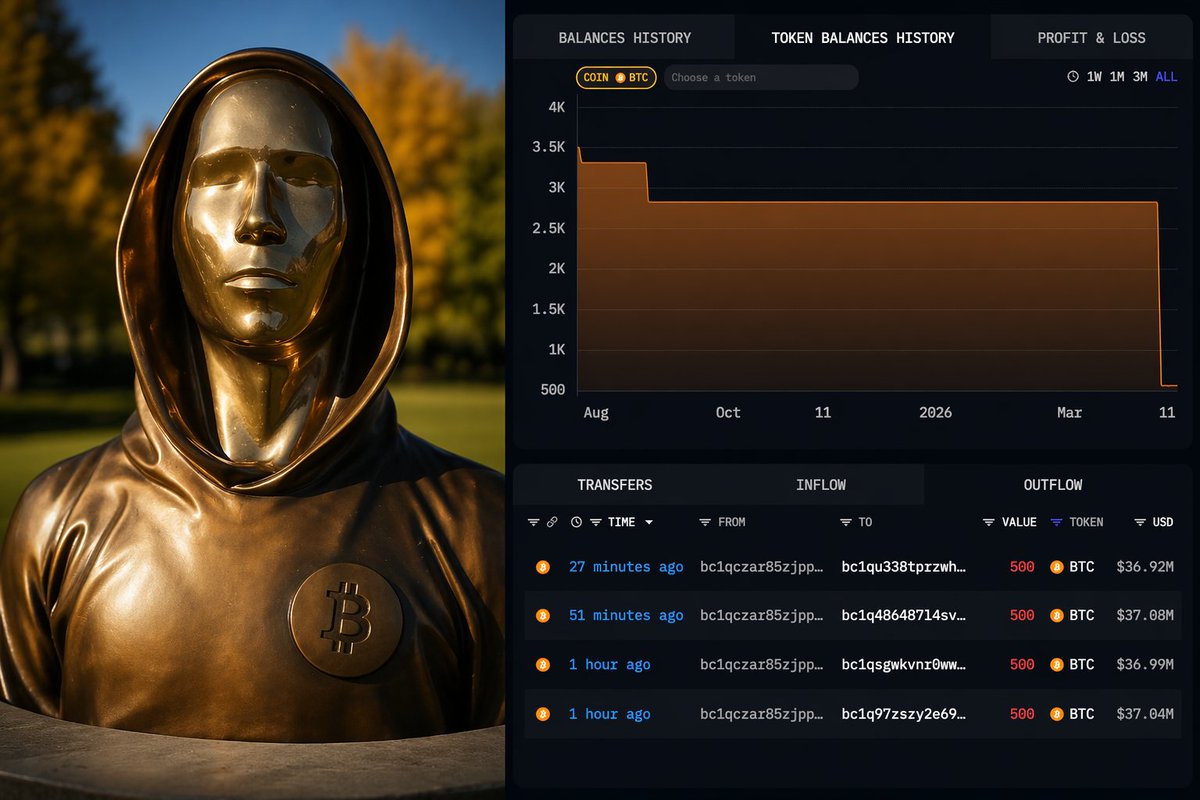Click BTC token icon in the $37.04M row

pyautogui.click(x=1057, y=714)
